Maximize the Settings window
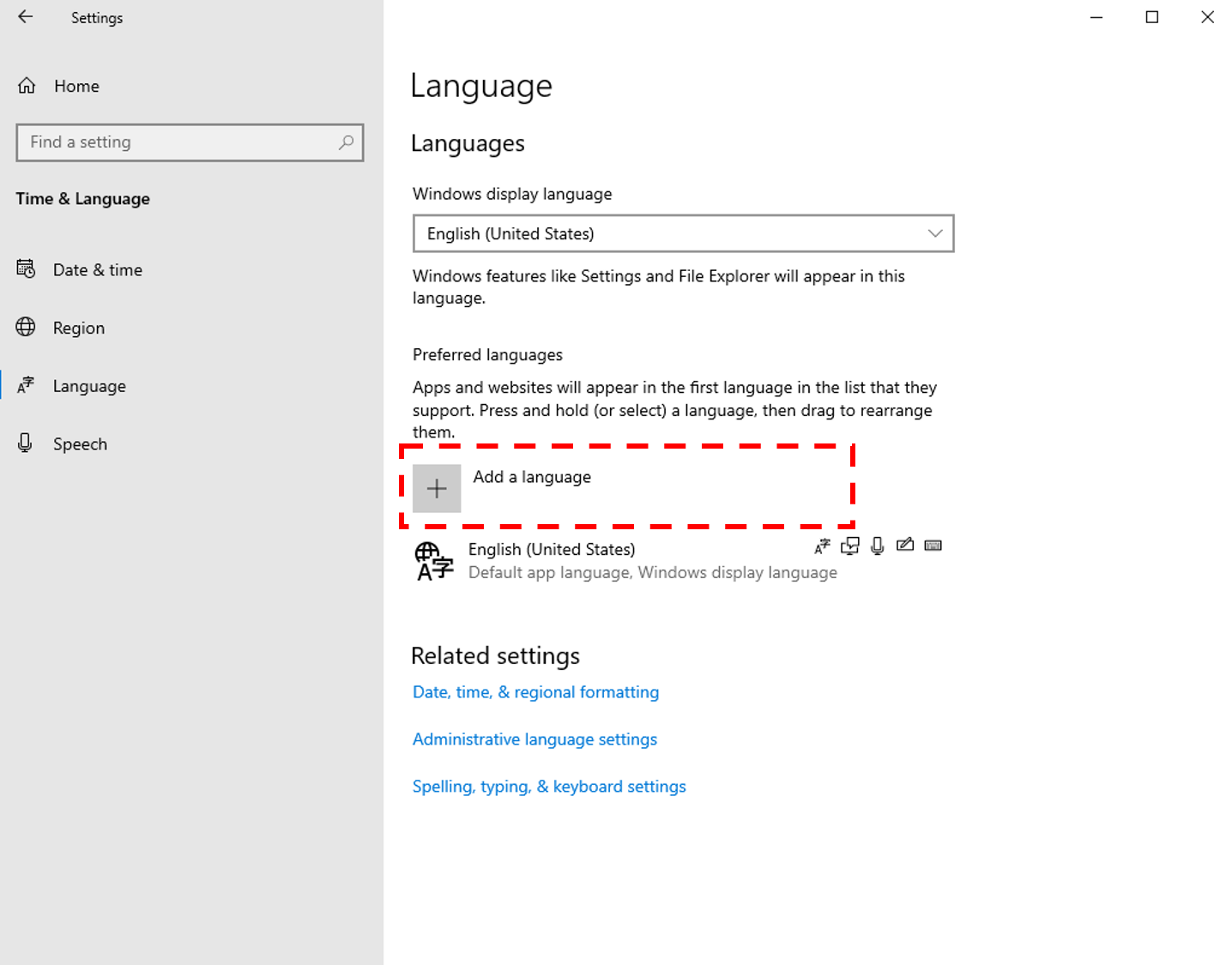 pos(1151,17)
